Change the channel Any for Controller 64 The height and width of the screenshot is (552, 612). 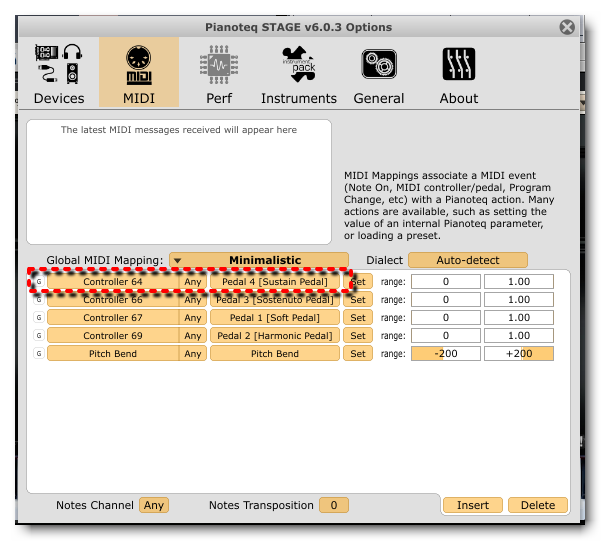[x=193, y=281]
